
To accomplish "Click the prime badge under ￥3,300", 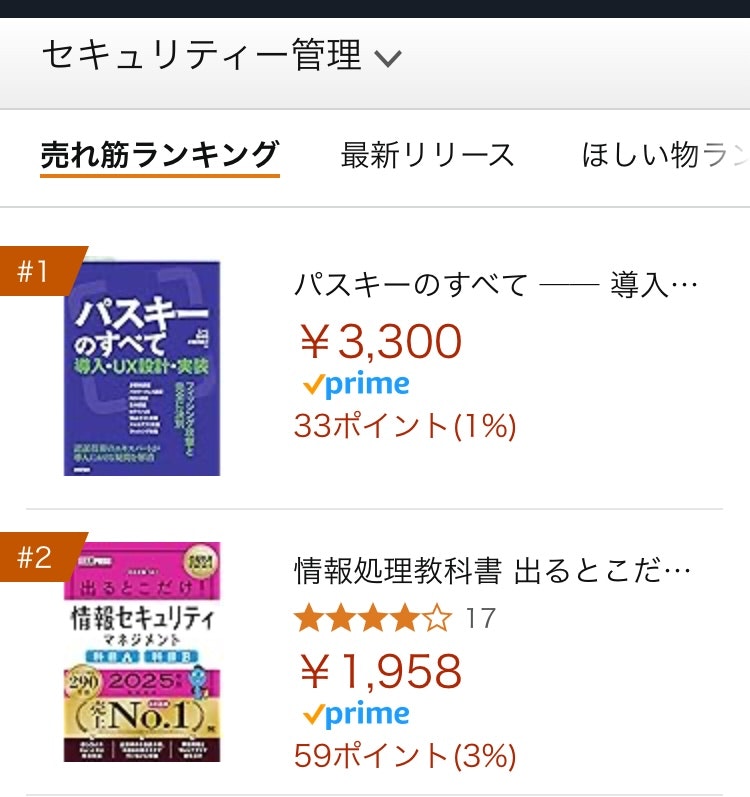I will 356,385.
